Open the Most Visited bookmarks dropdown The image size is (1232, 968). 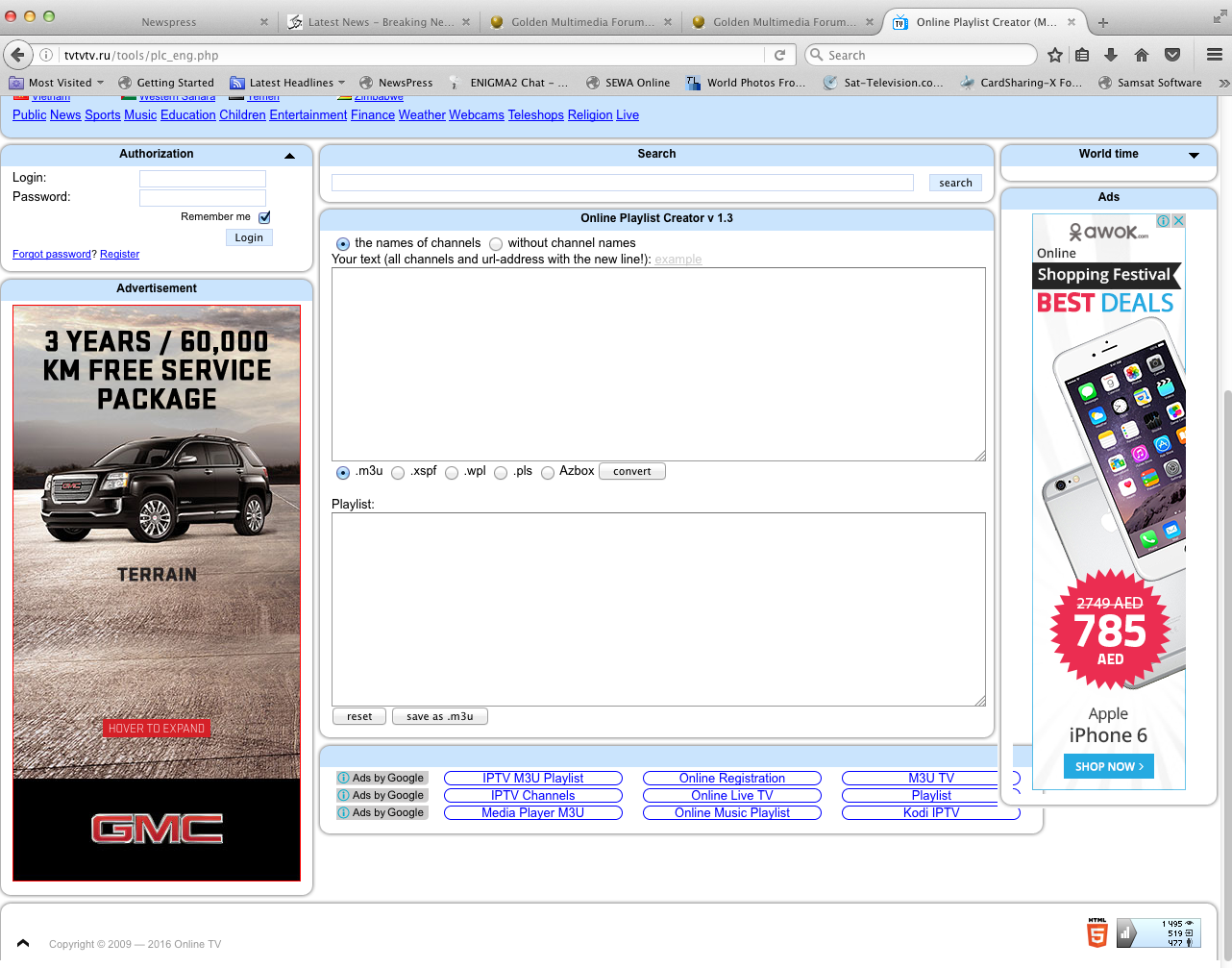coord(56,83)
